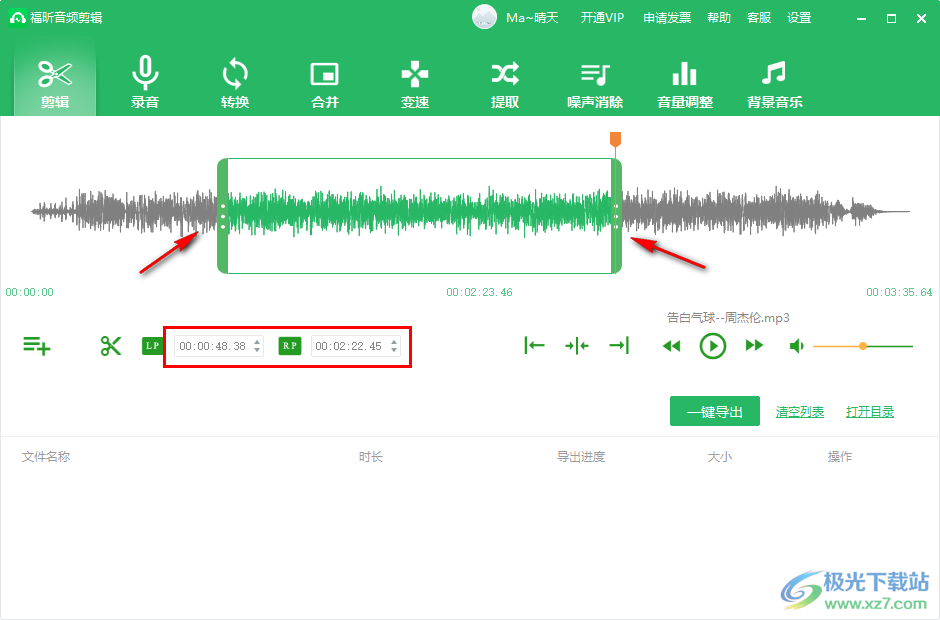
Task: Click the 大小 column header
Action: click(x=719, y=457)
